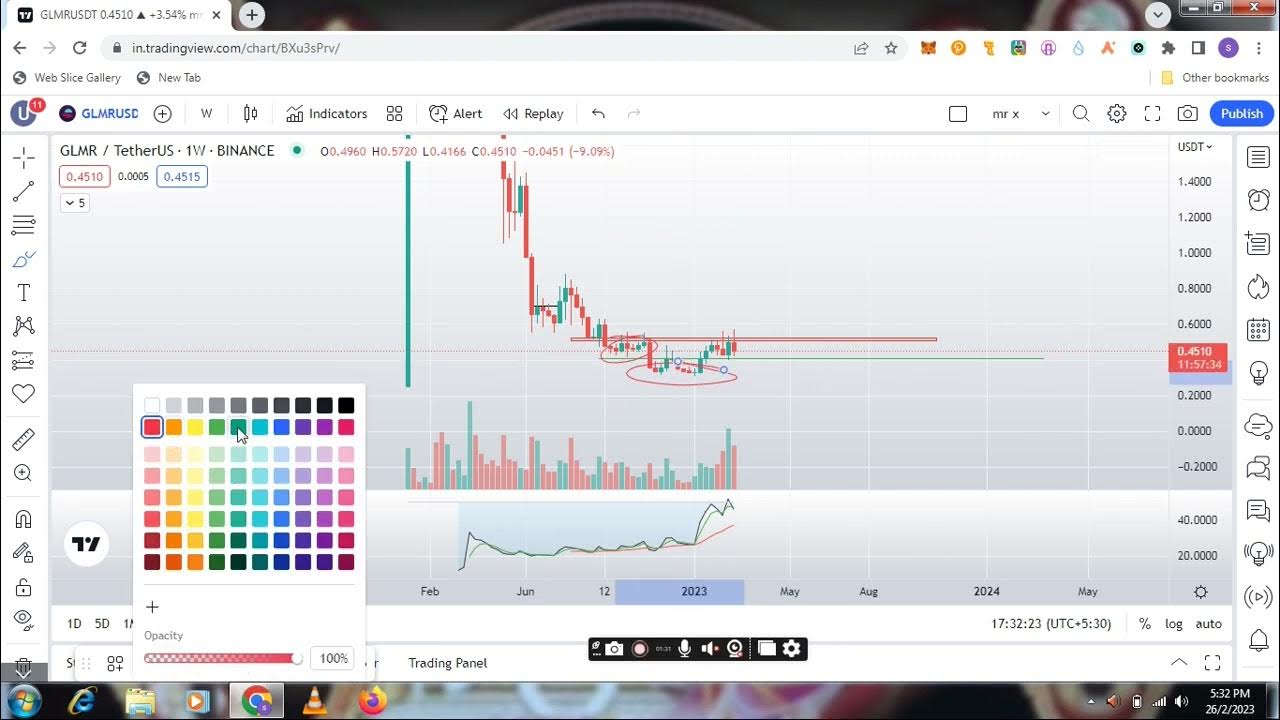1280x720 pixels.
Task: Open indicator templates grid
Action: point(394,114)
